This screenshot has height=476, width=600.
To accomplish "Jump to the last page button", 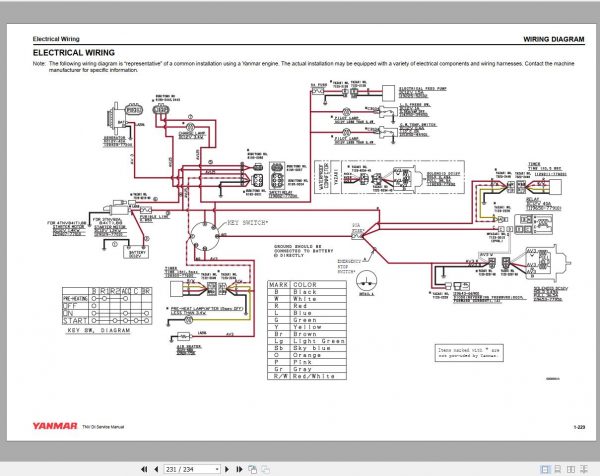I will click(x=239, y=469).
